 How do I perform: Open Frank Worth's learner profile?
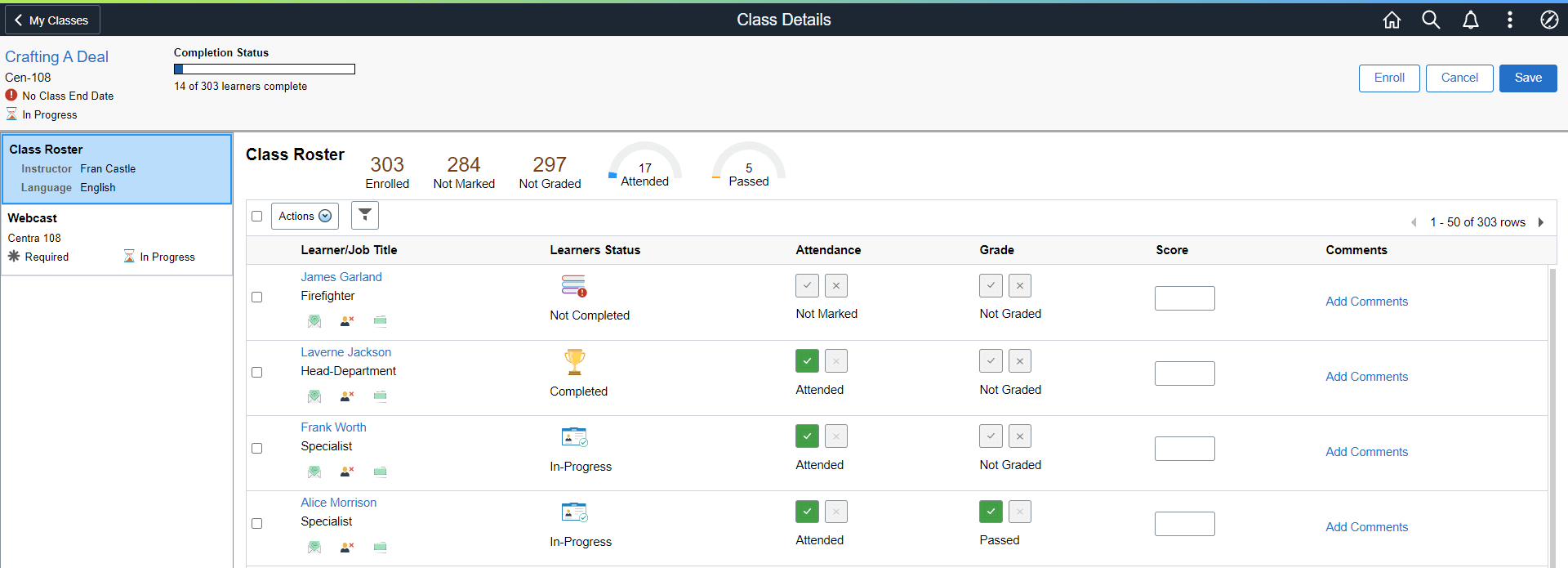click(333, 427)
